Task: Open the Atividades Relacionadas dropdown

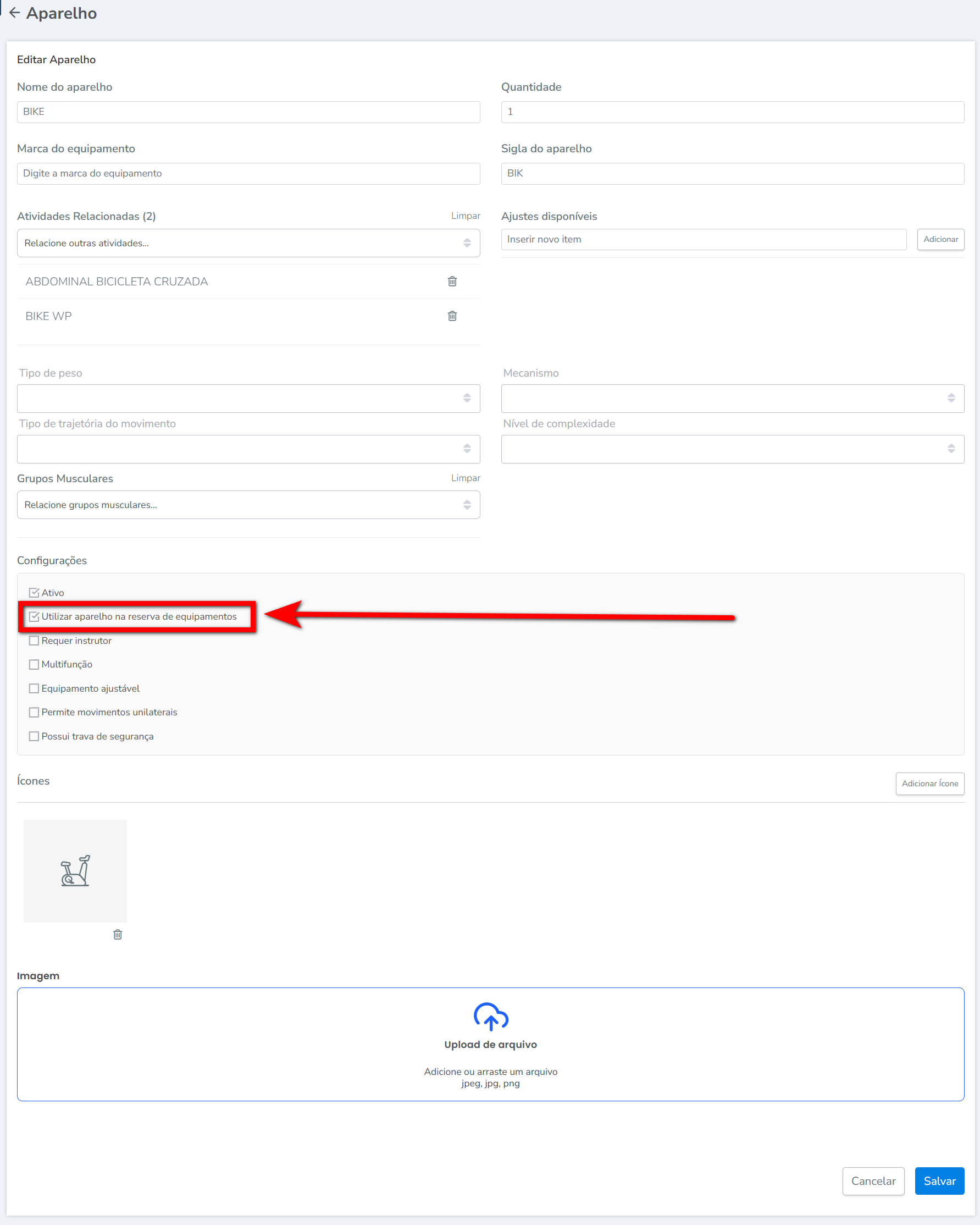Action: click(248, 243)
